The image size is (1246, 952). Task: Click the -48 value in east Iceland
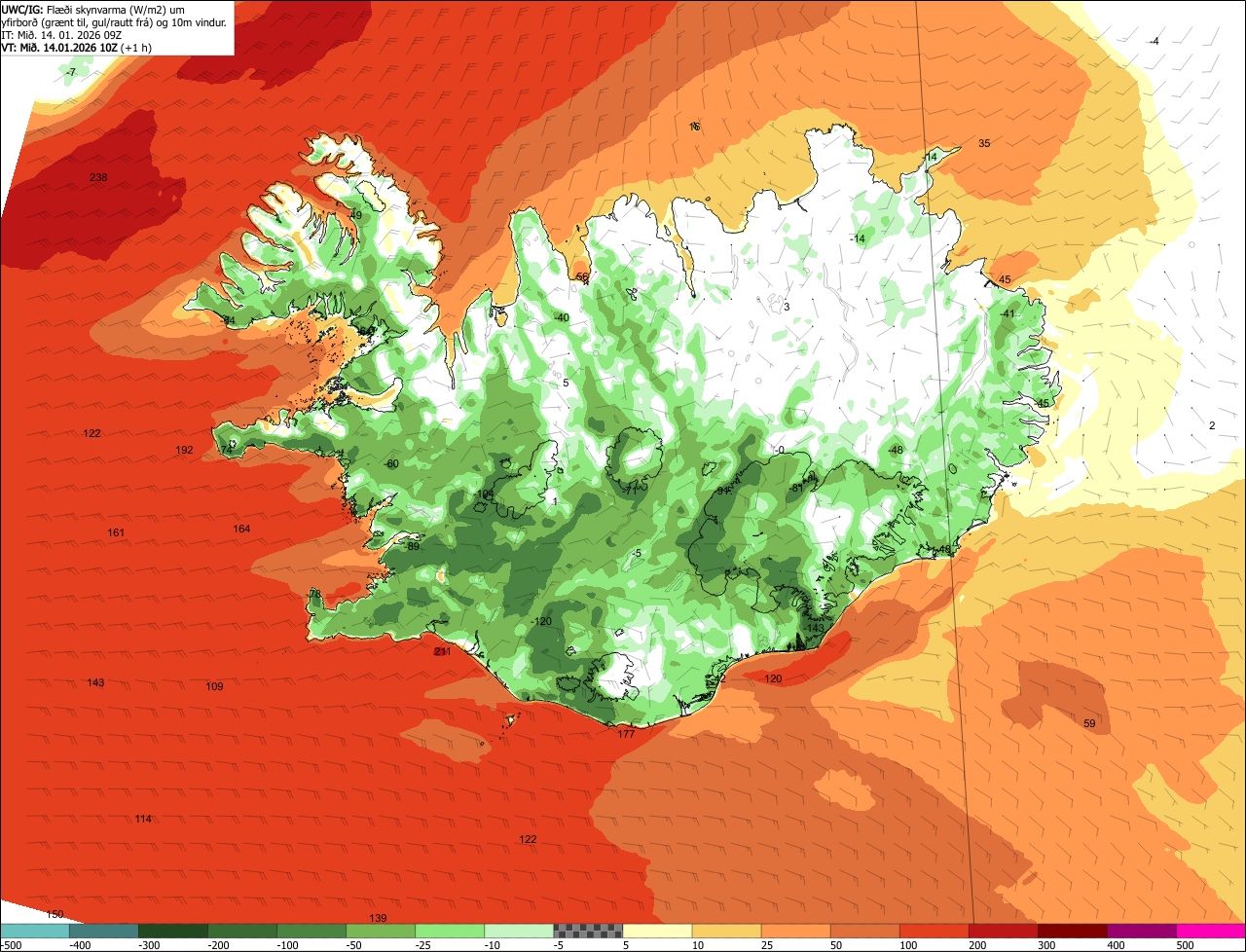(896, 450)
